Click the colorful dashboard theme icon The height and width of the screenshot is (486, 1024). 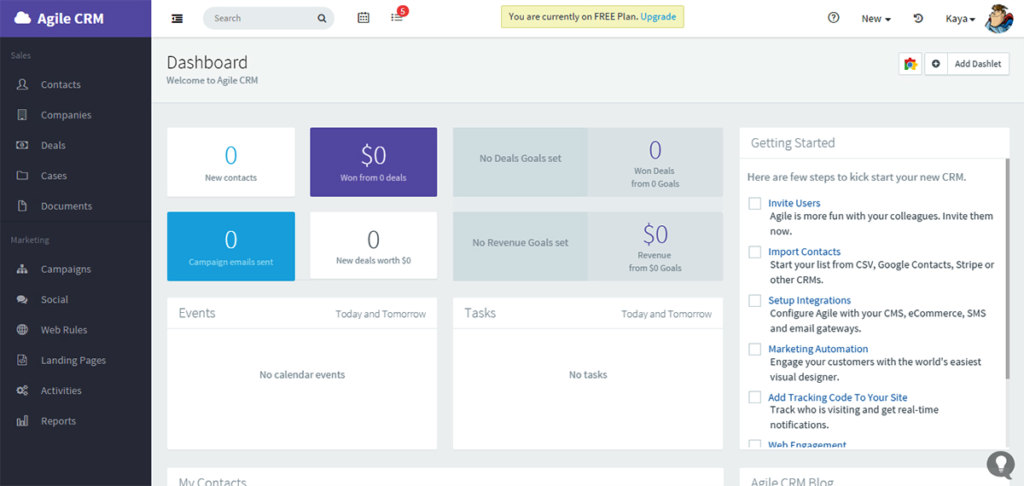coord(910,64)
